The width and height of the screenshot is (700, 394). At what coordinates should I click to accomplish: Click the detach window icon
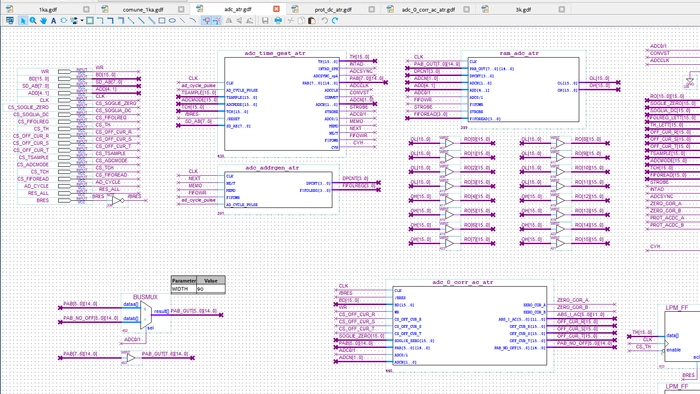click(9, 21)
